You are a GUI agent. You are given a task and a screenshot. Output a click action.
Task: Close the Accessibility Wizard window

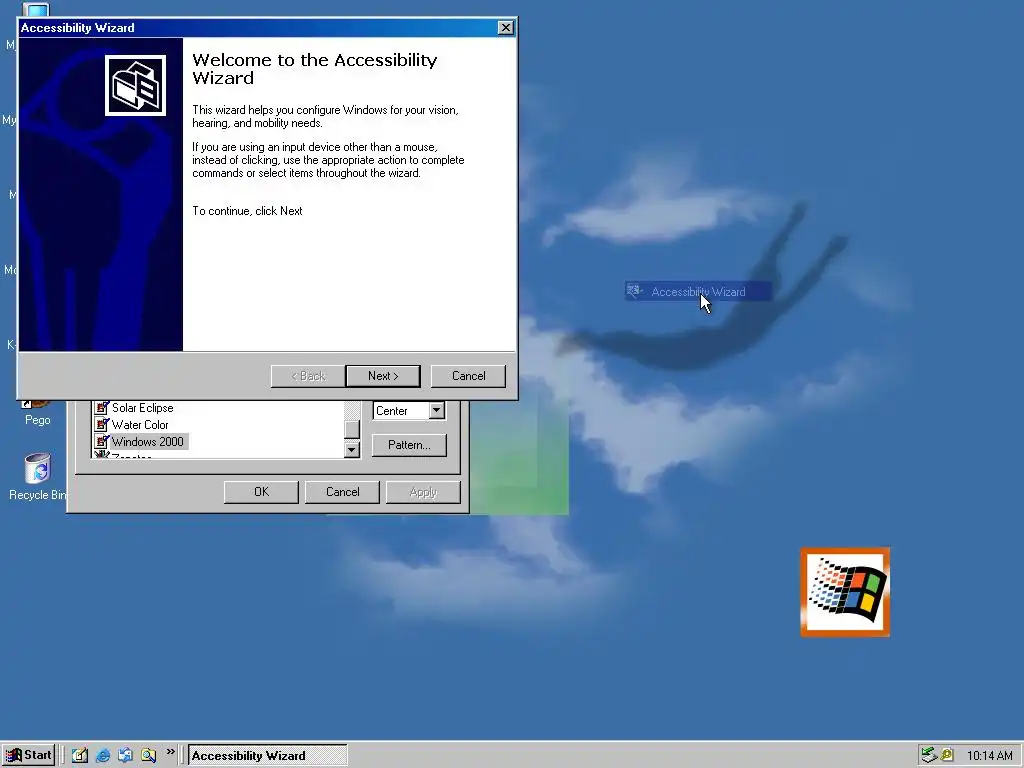coord(505,27)
